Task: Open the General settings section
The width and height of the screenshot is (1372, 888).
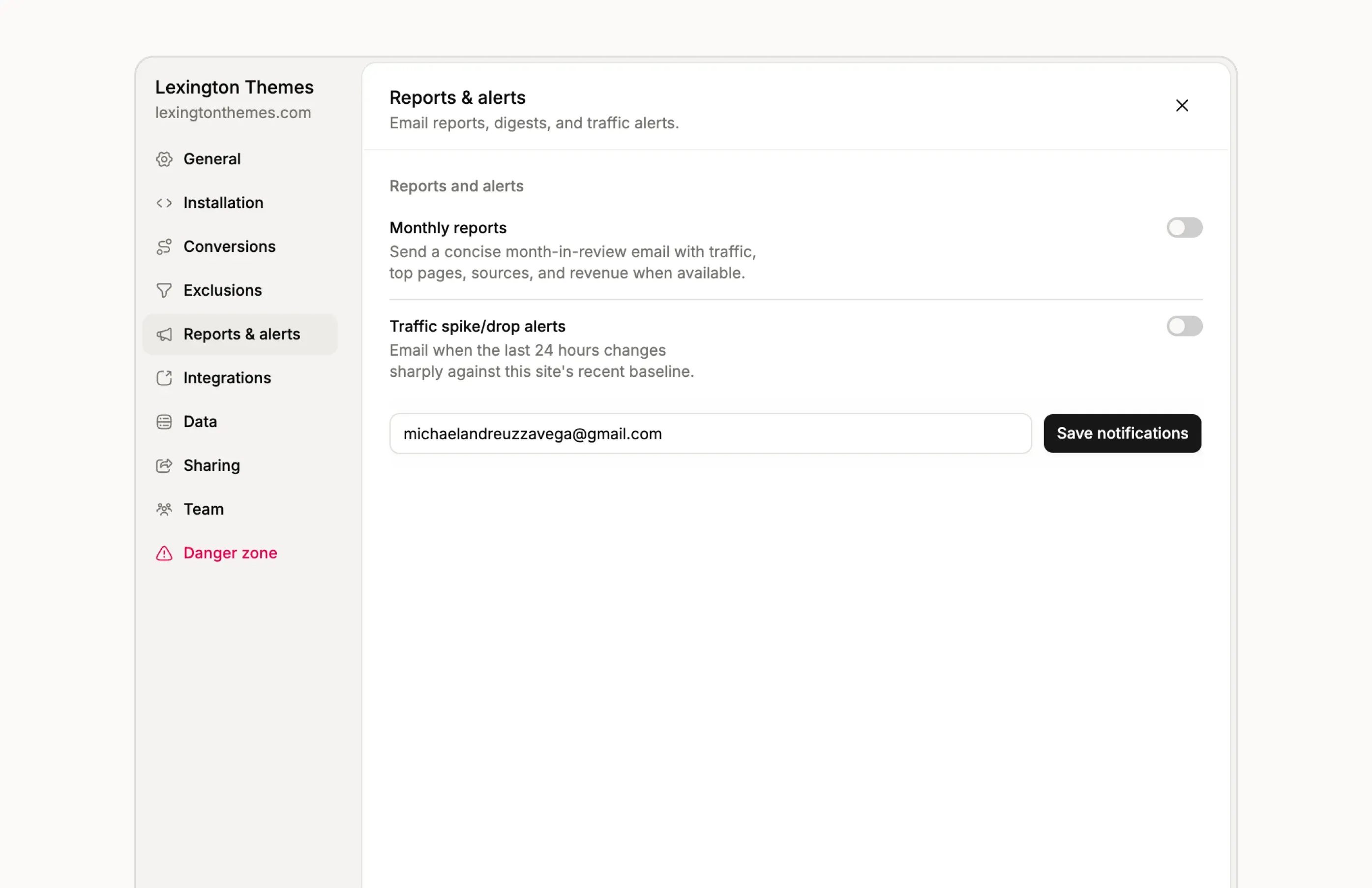Action: [212, 159]
